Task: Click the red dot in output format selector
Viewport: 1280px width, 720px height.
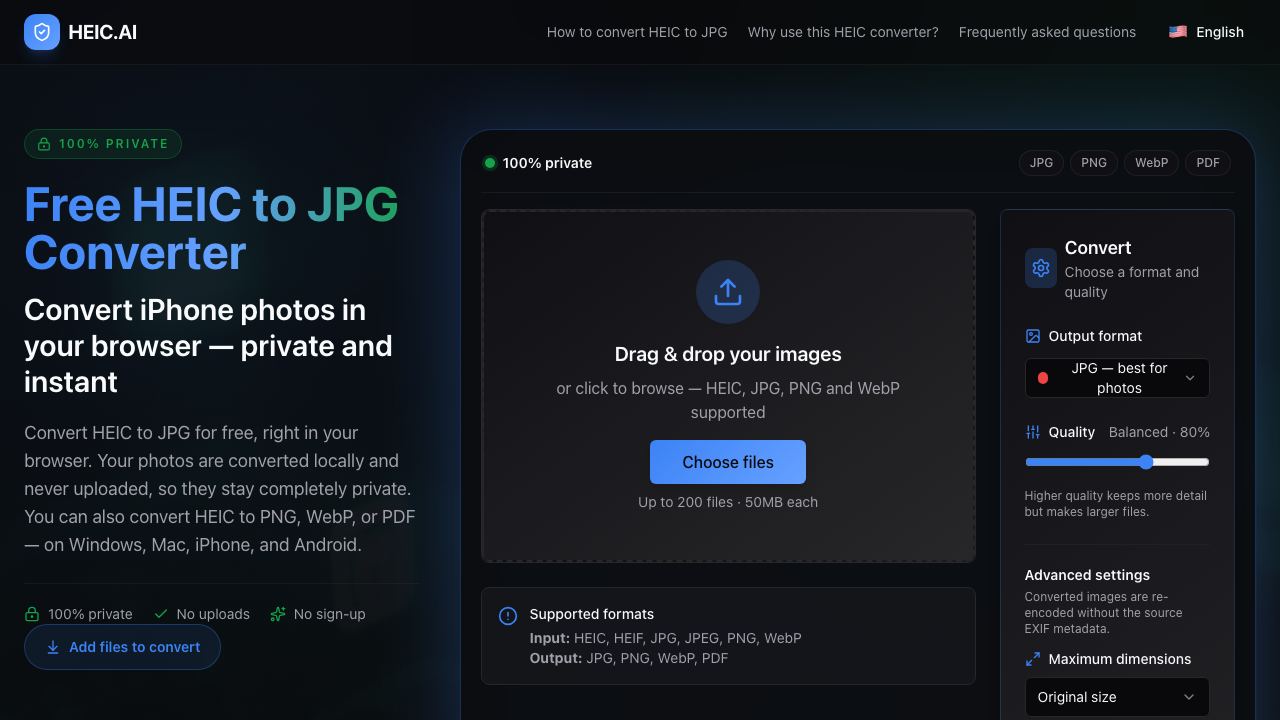Action: 1043,378
